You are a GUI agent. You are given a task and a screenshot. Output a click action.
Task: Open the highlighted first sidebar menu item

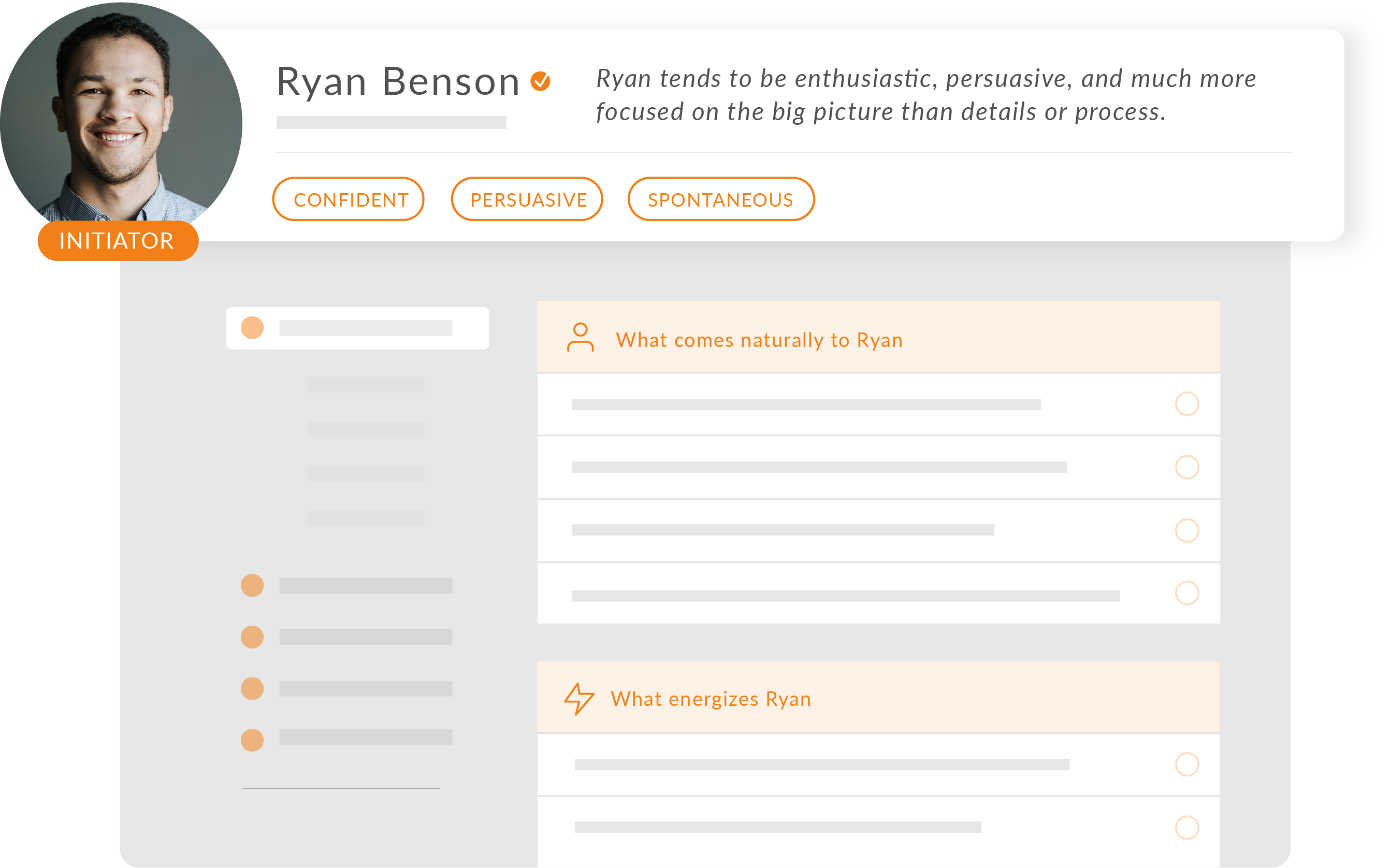click(357, 328)
